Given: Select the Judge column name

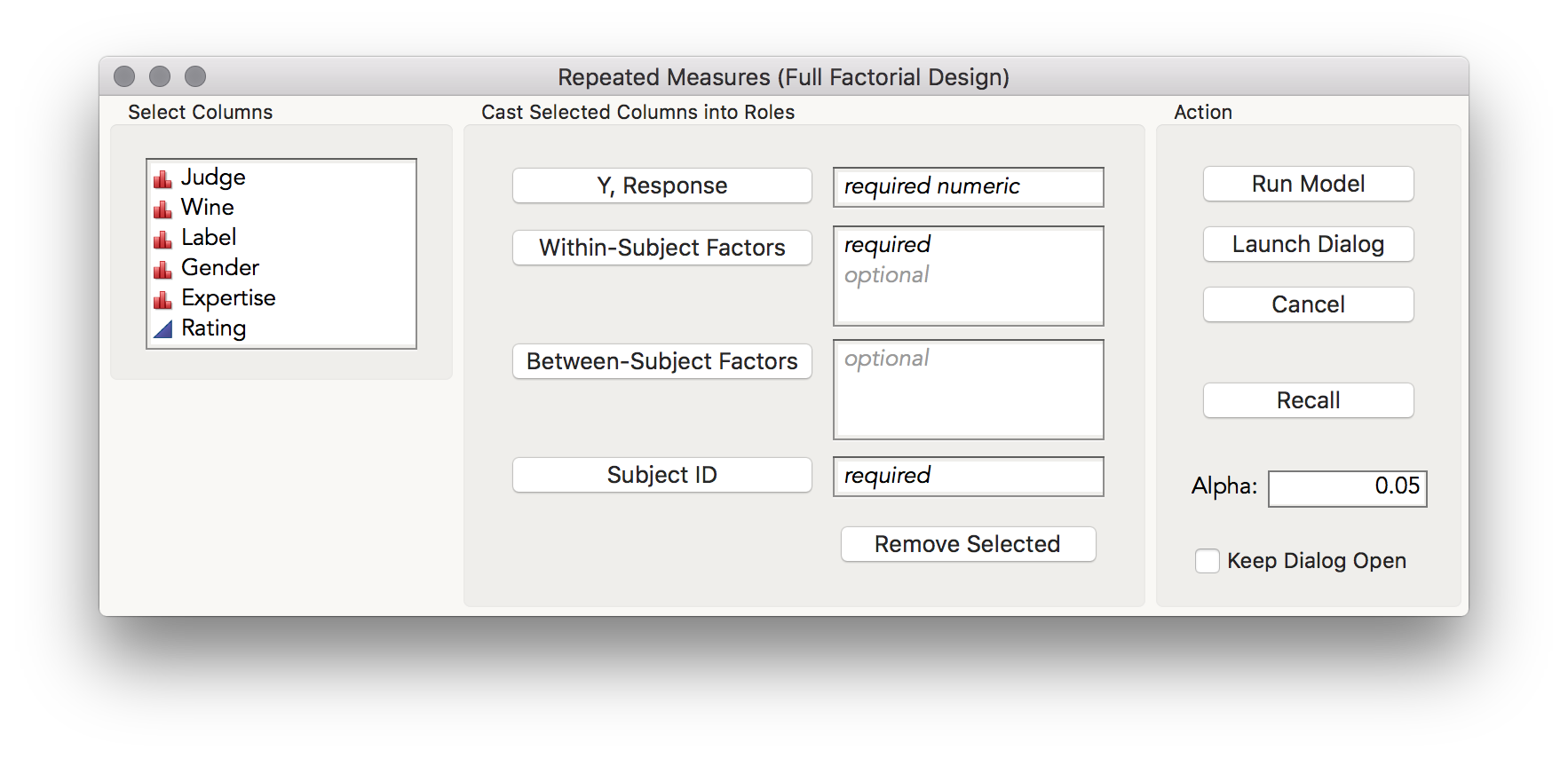Looking at the screenshot, I should pyautogui.click(x=213, y=178).
